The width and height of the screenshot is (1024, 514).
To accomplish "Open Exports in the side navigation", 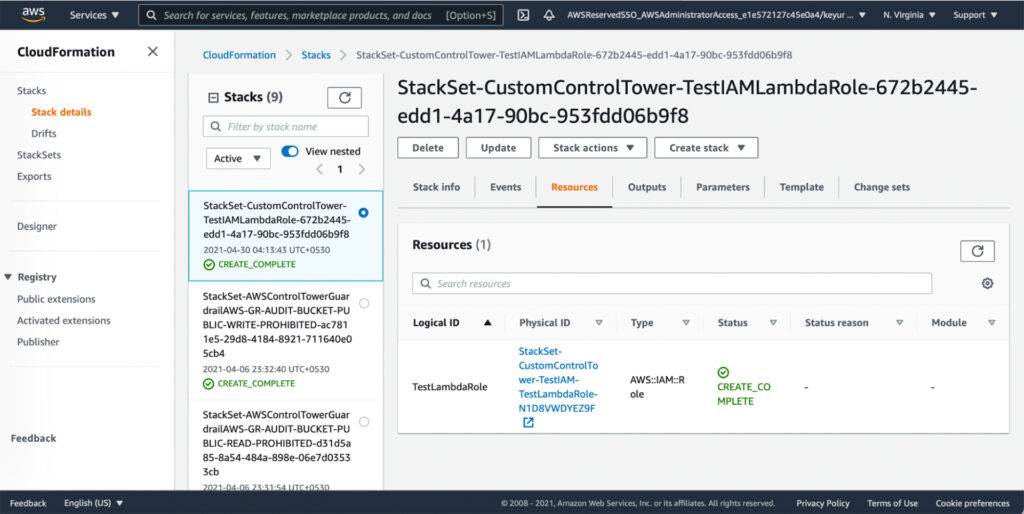I will 34,176.
